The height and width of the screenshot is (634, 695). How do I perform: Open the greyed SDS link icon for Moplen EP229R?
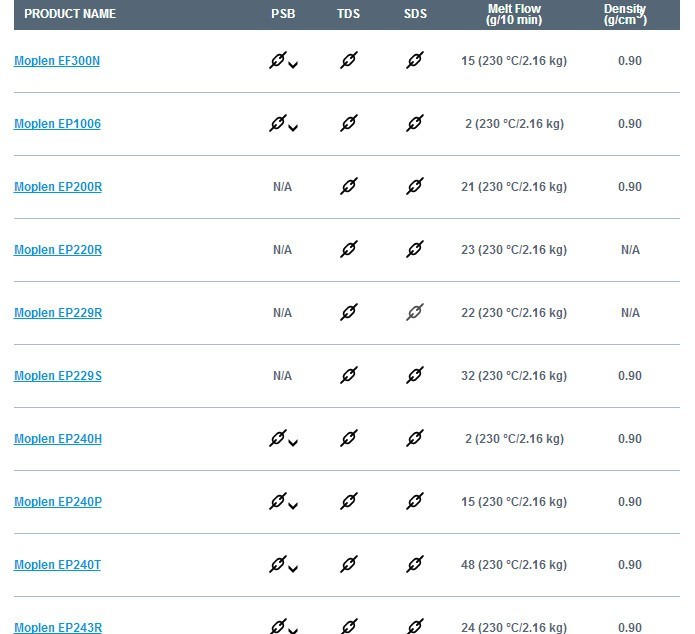tap(415, 312)
